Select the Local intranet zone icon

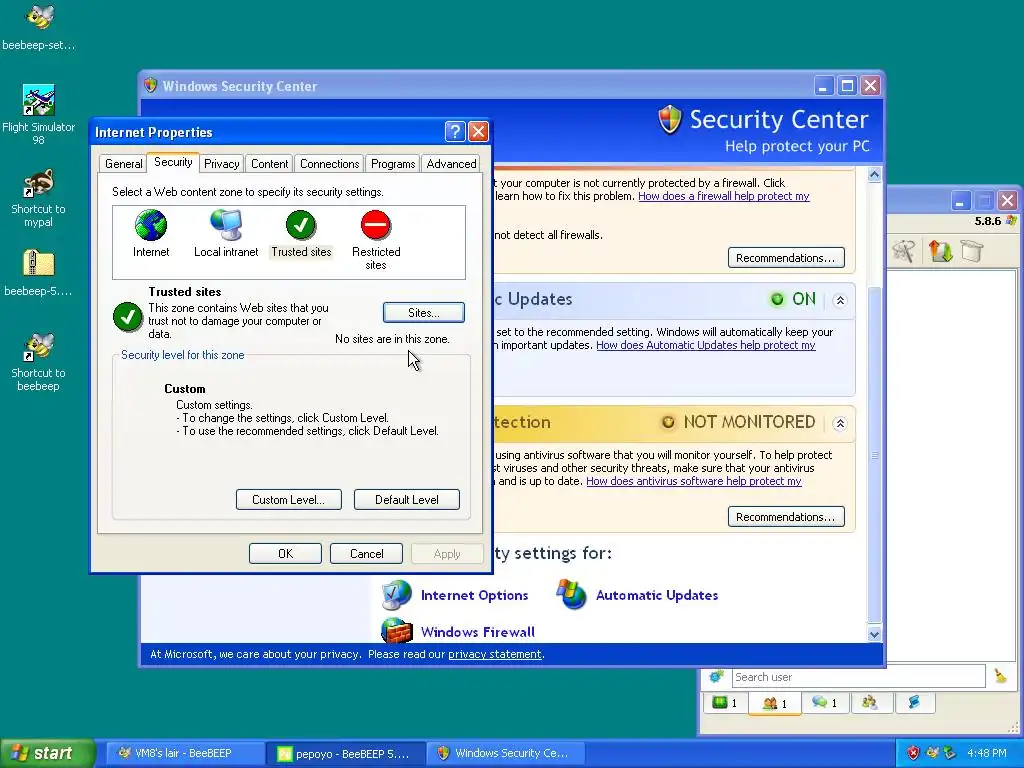click(226, 225)
